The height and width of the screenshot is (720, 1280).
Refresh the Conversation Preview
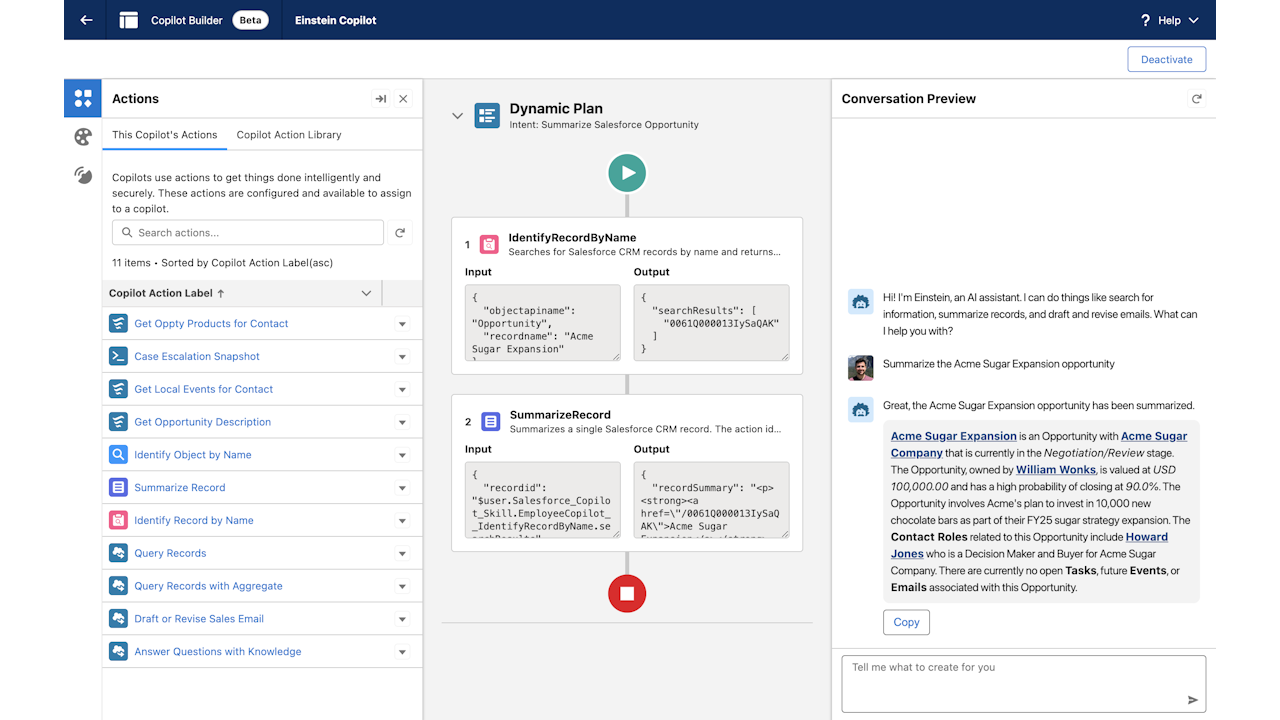pyautogui.click(x=1197, y=98)
